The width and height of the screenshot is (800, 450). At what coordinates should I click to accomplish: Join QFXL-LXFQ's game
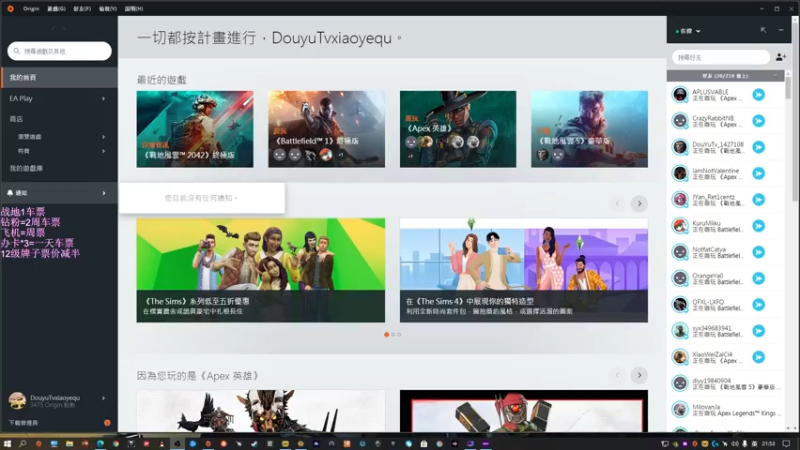759,305
